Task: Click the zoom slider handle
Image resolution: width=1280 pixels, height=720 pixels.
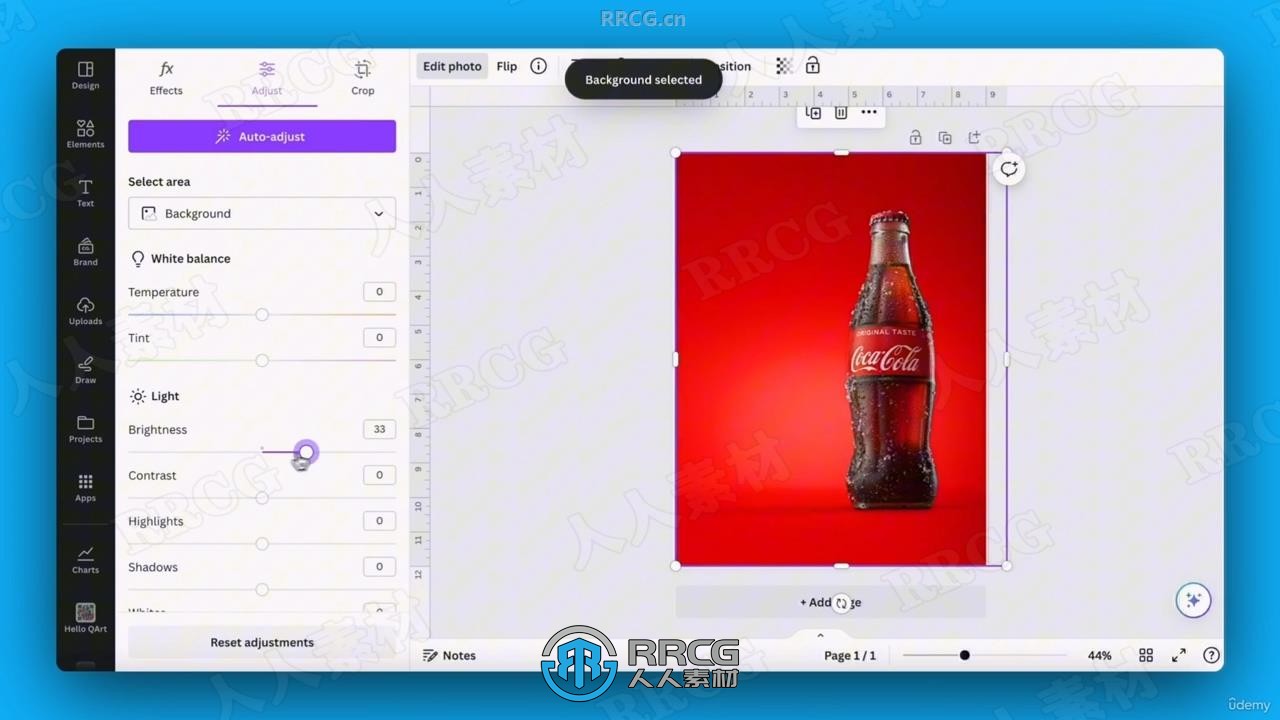Action: click(964, 655)
